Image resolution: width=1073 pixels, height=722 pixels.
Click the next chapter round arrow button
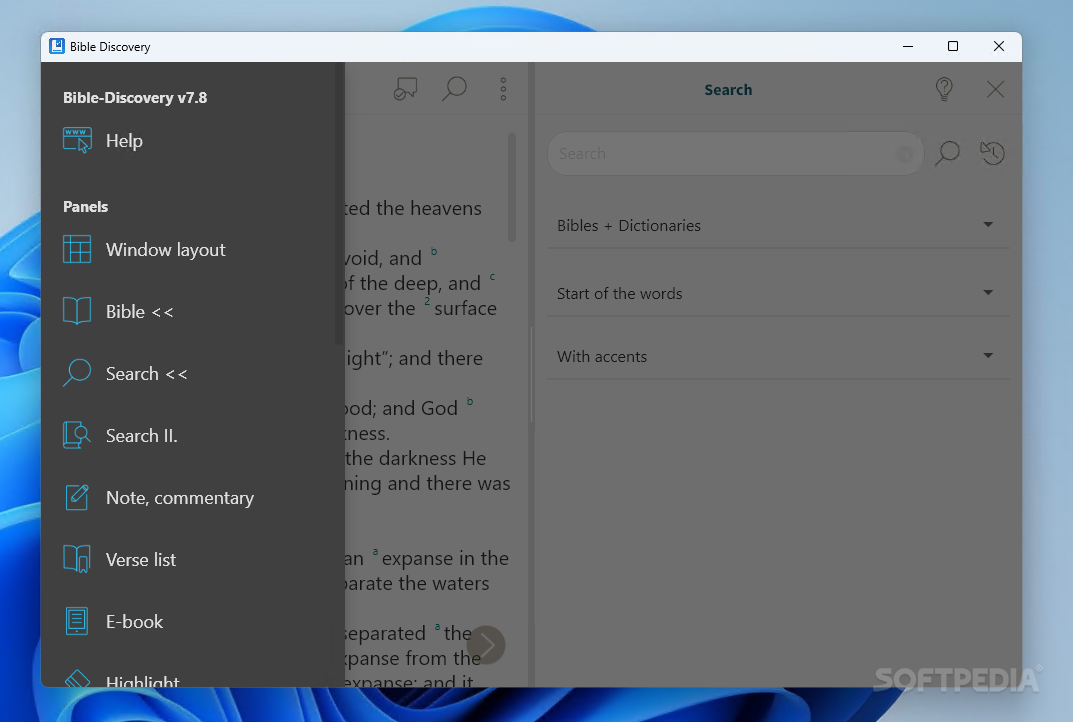click(x=486, y=645)
